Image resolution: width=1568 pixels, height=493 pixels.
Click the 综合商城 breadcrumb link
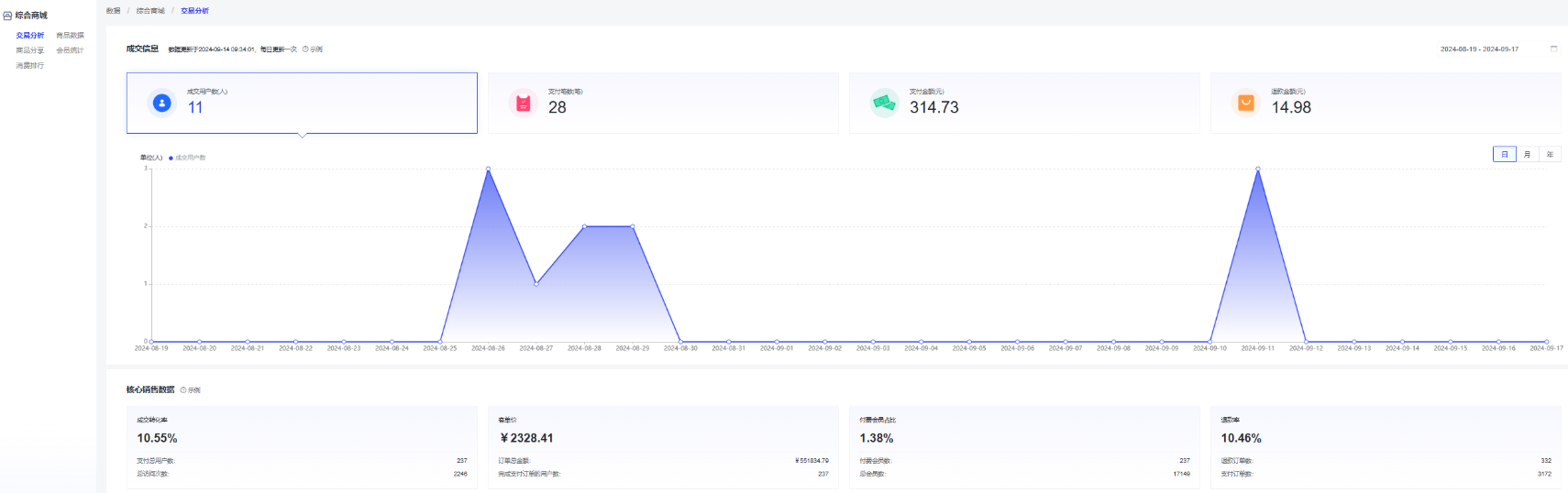150,11
